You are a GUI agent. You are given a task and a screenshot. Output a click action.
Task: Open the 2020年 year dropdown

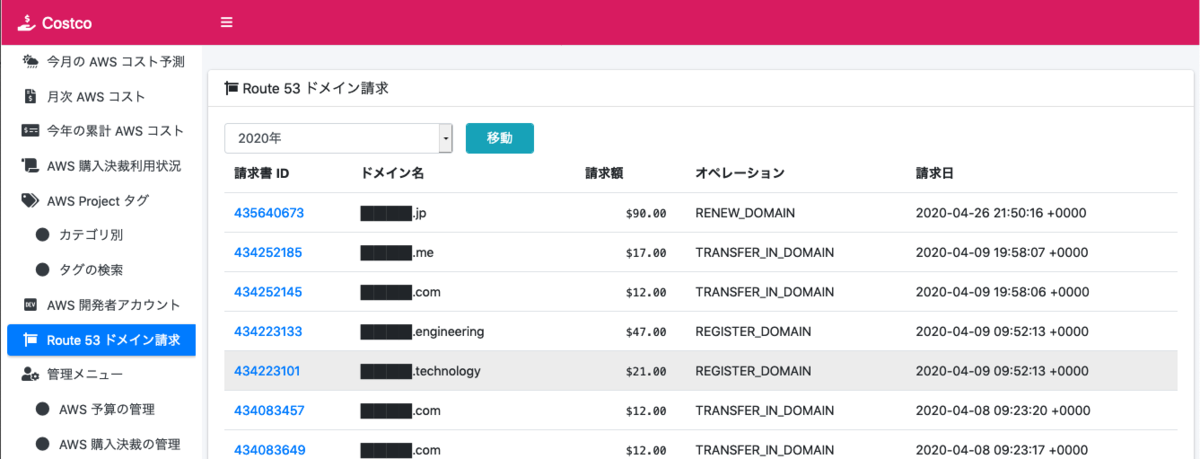click(x=339, y=138)
